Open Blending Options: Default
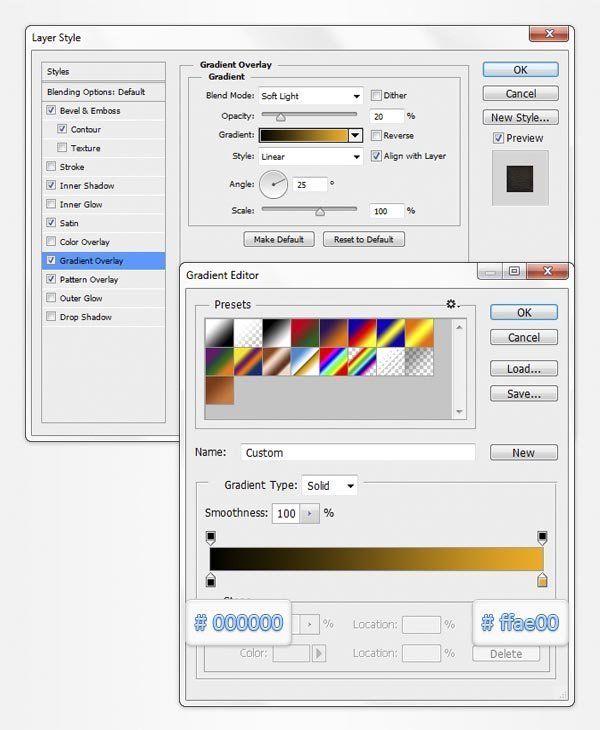600x730 pixels. pyautogui.click(x=103, y=92)
